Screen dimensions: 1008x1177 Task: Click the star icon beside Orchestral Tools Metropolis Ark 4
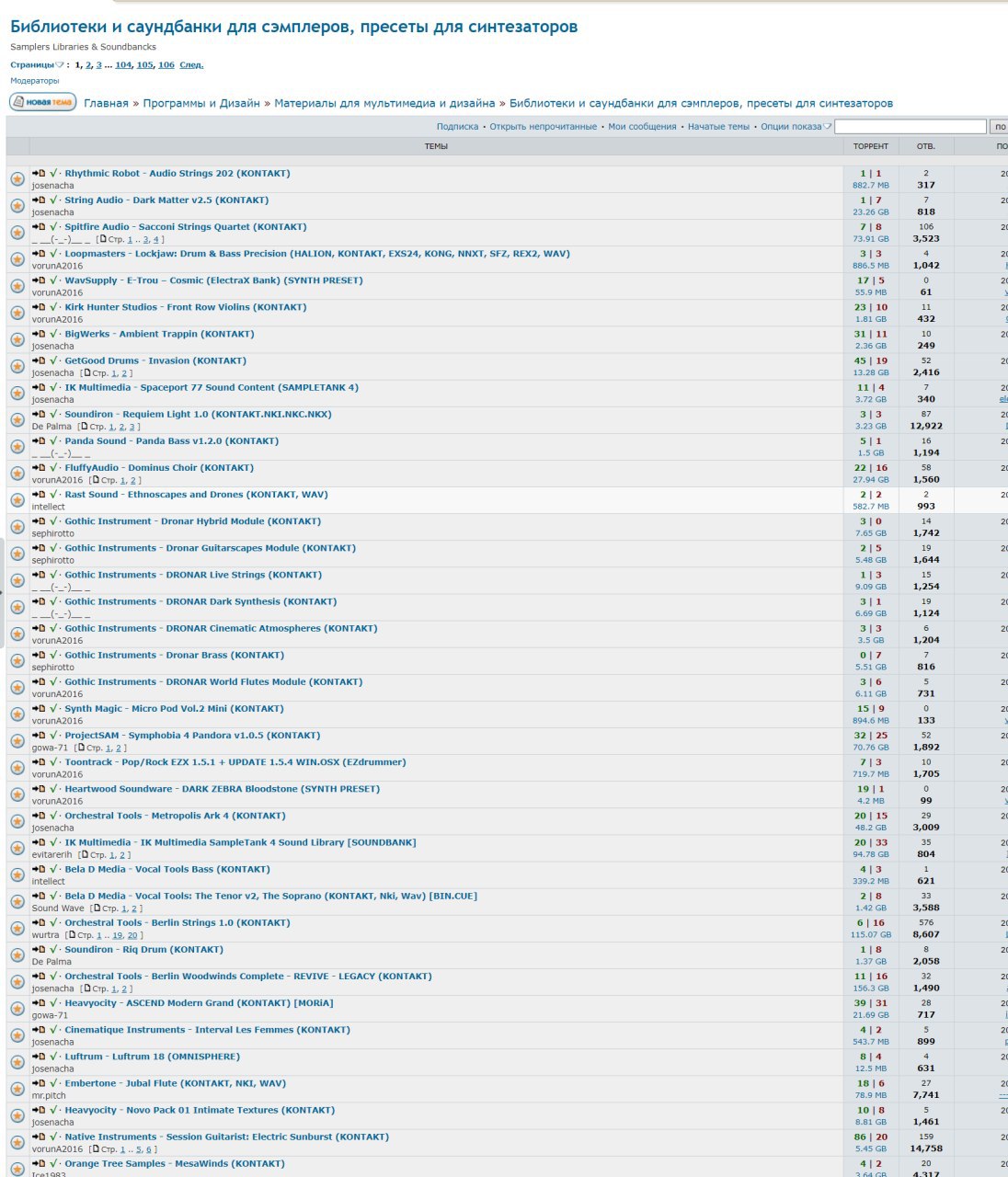17,822
